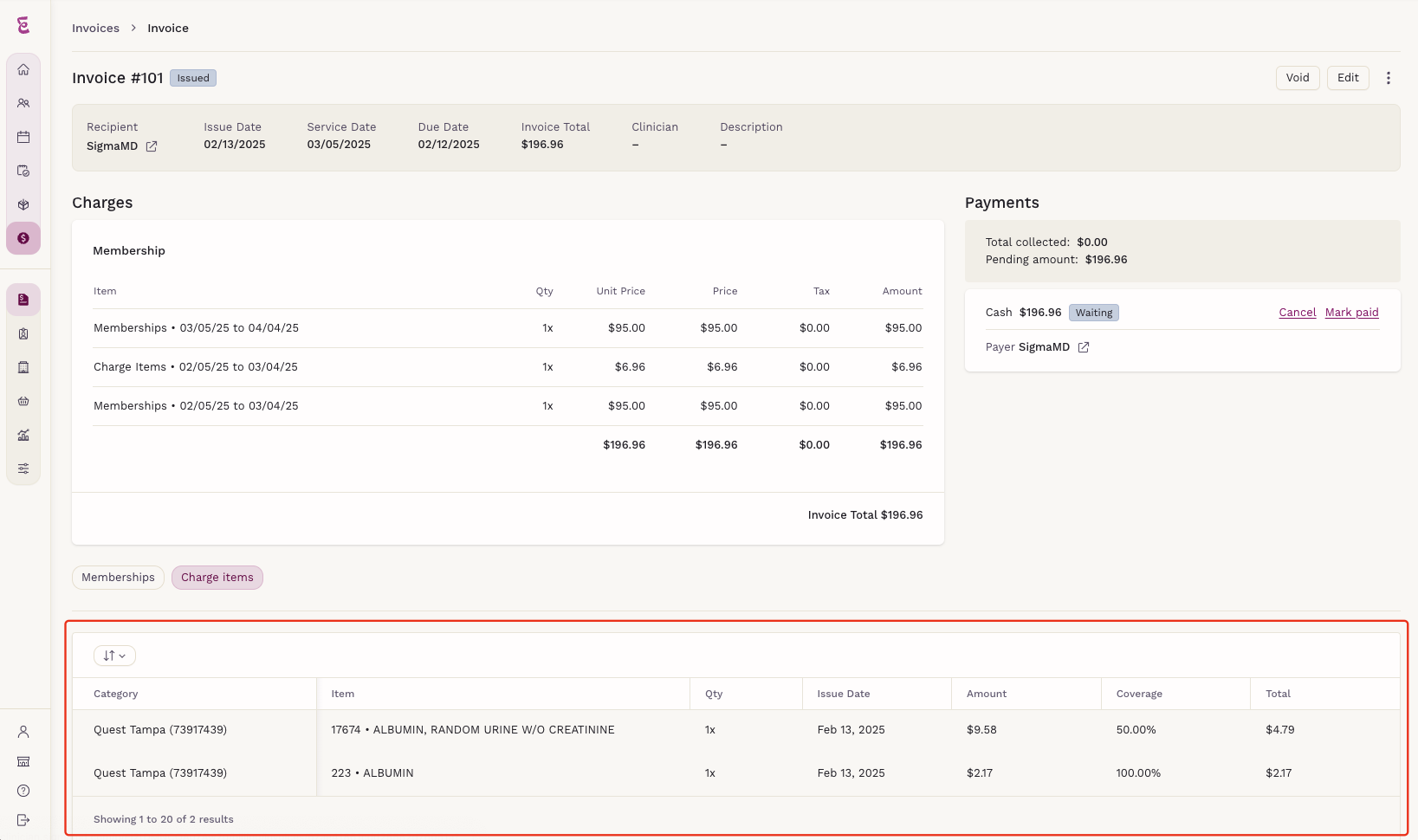Open the vertical three-dot more menu
This screenshot has height=840, width=1418.
point(1389,78)
